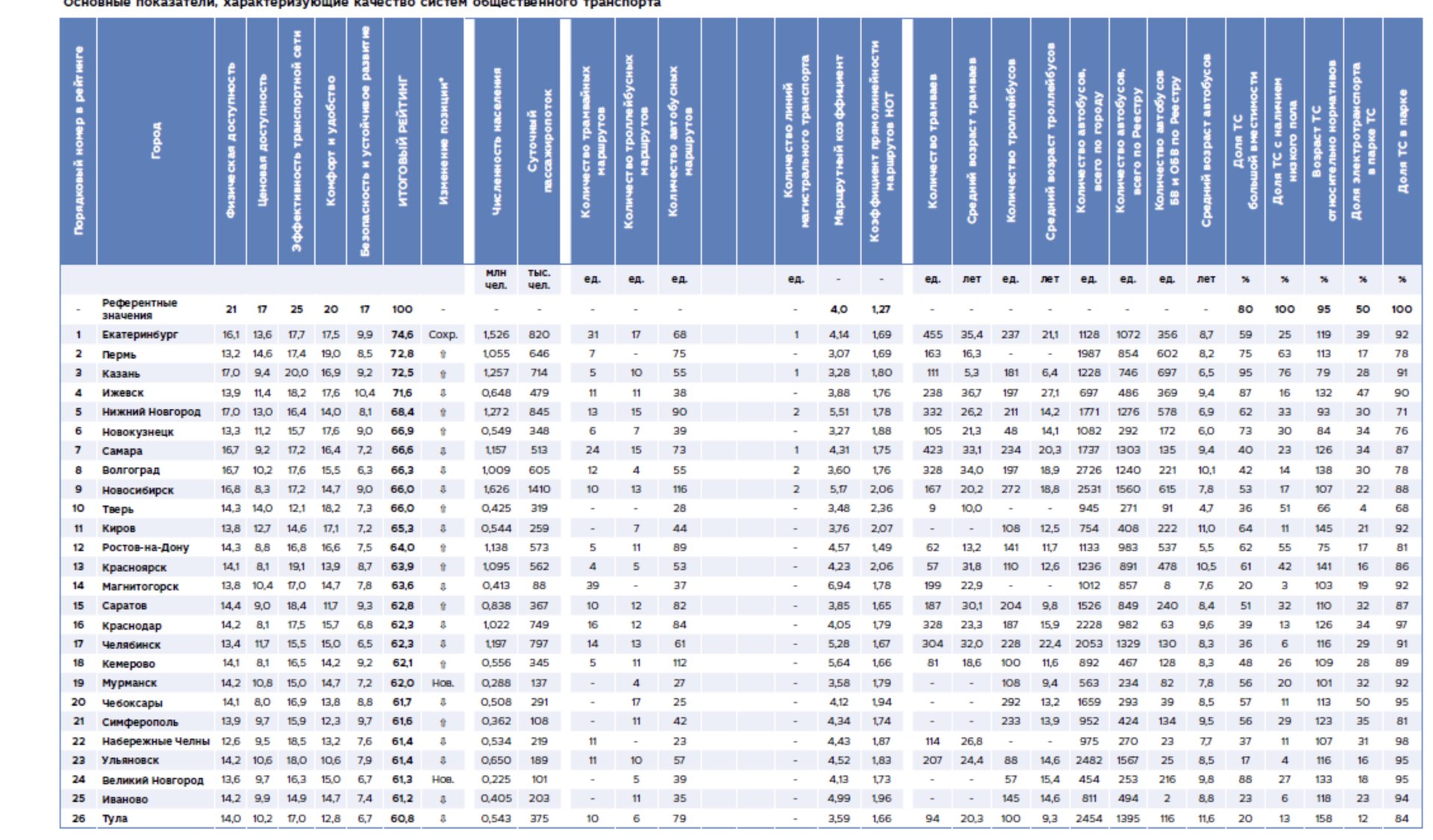
Task: Click the 'Сохр.' cell for Екатеринбург
Action: 443,335
